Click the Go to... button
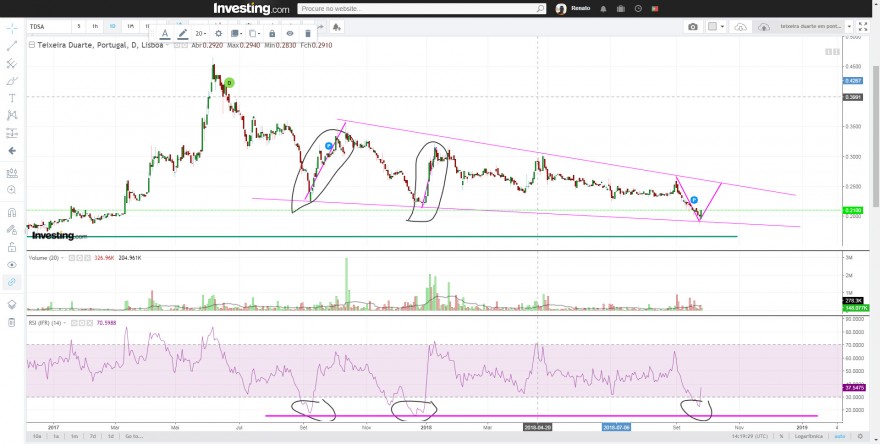Viewport: 880px width, 444px height. click(134, 436)
